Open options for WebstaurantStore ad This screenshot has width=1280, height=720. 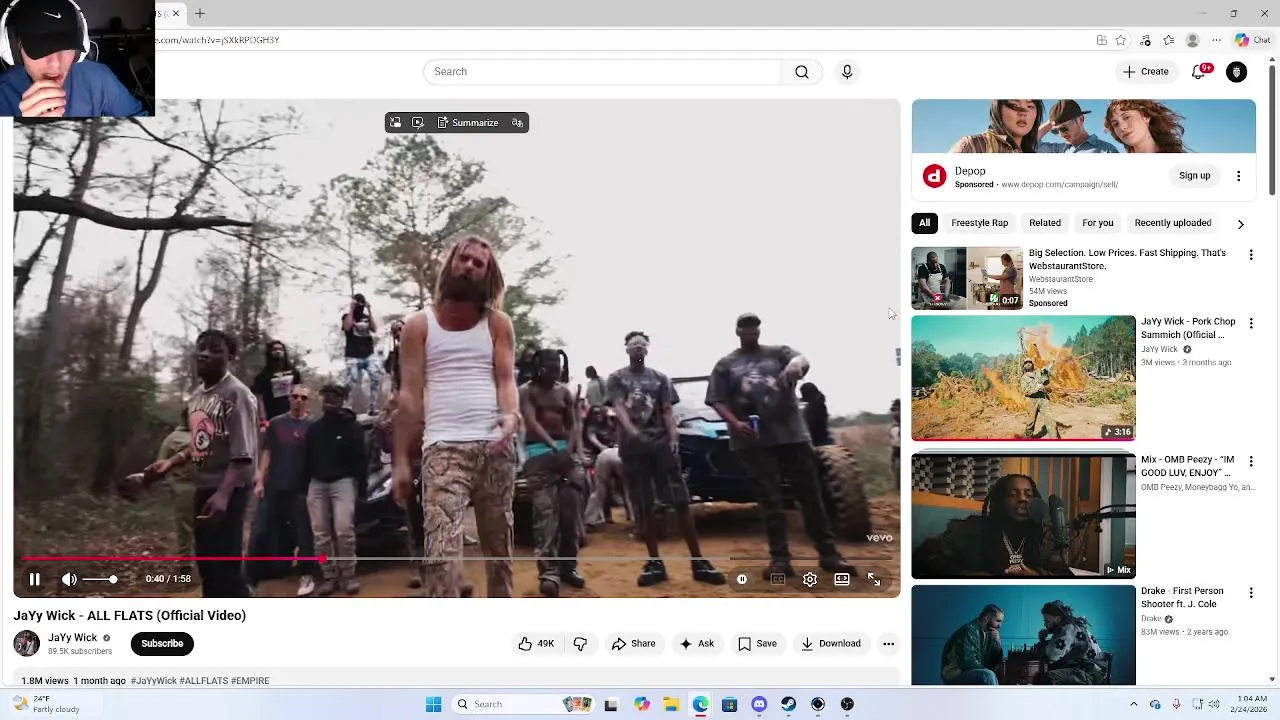(1250, 255)
